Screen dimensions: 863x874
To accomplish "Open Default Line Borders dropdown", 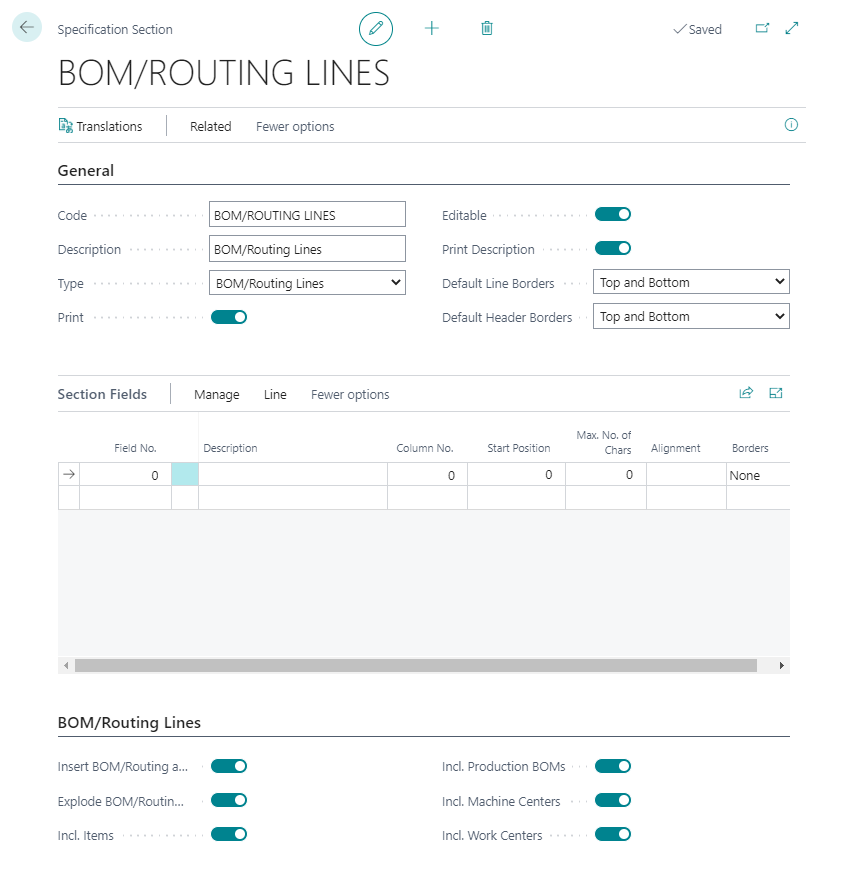I will (691, 282).
